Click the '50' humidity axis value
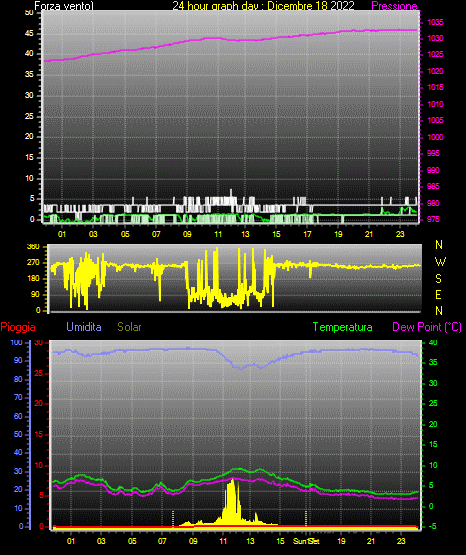The height and width of the screenshot is (555, 466). click(x=18, y=434)
